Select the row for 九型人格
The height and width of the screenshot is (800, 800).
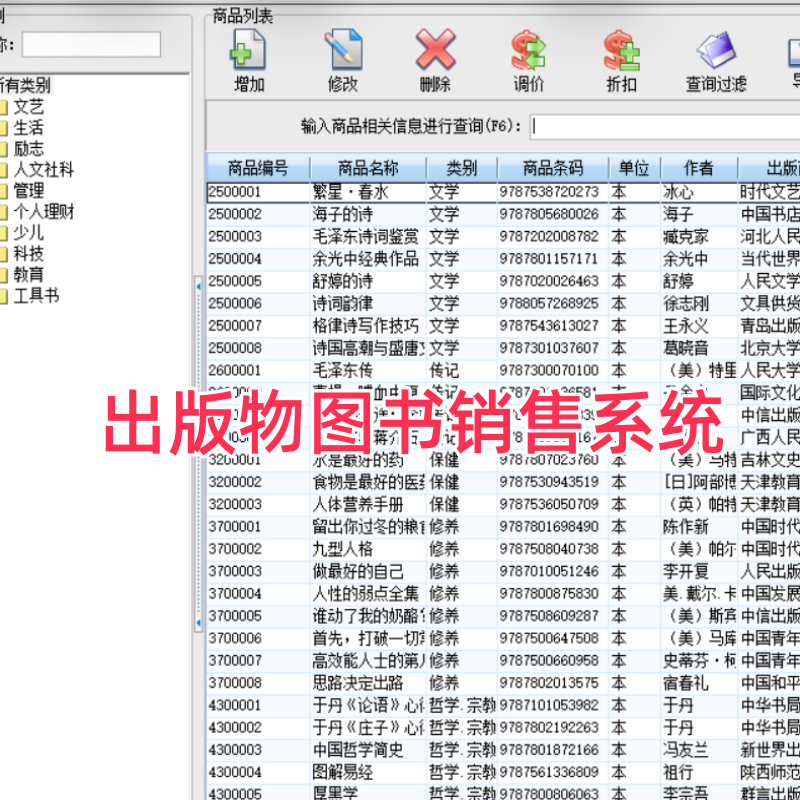[503, 549]
